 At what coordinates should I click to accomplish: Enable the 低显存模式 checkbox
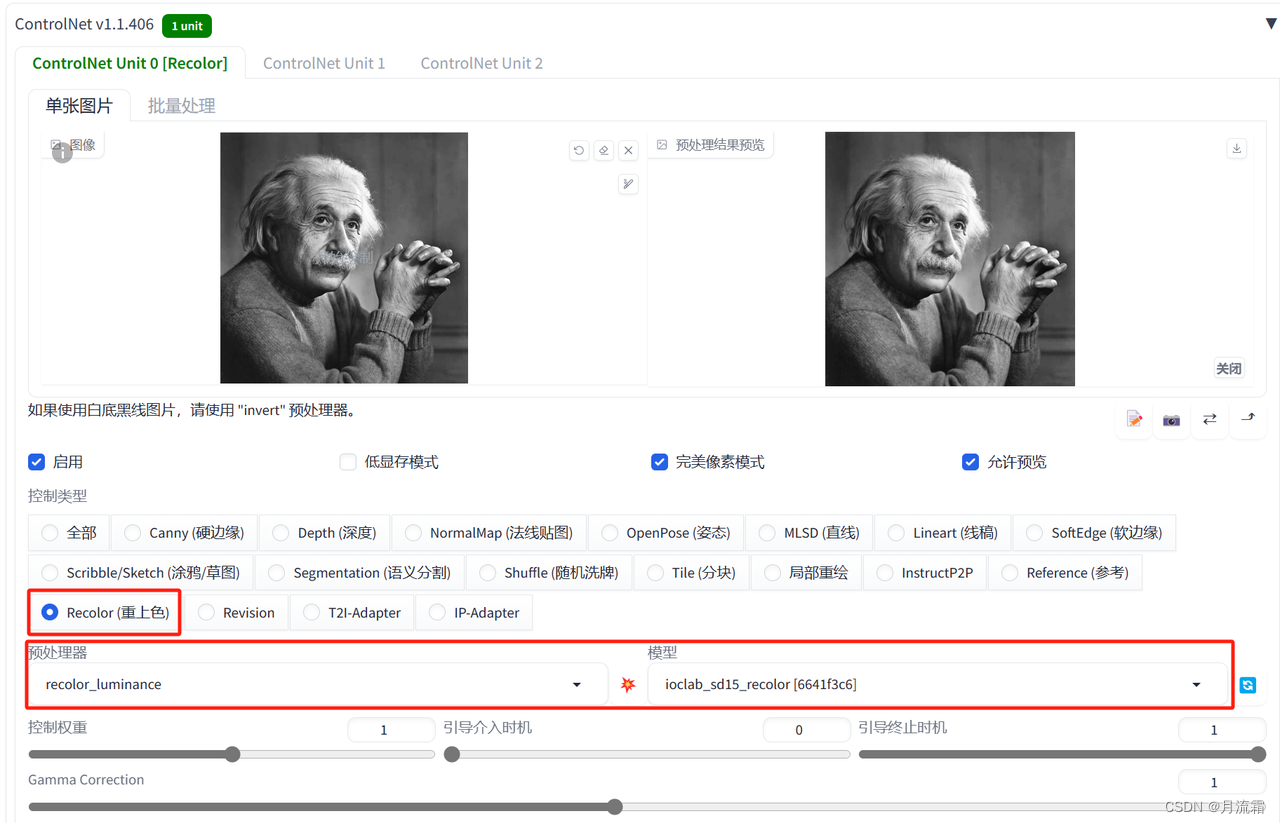pyautogui.click(x=348, y=462)
